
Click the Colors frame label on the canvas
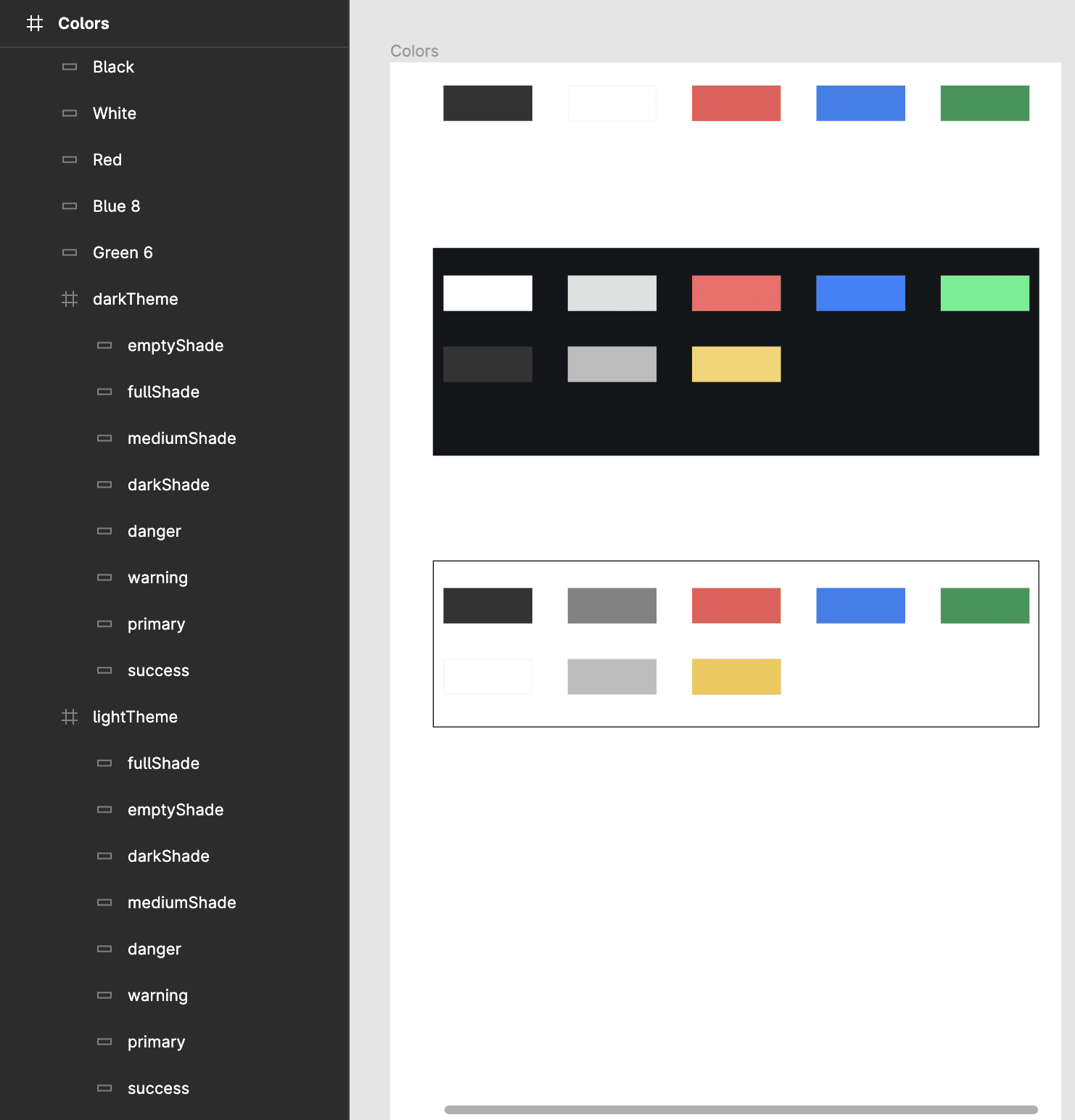413,50
